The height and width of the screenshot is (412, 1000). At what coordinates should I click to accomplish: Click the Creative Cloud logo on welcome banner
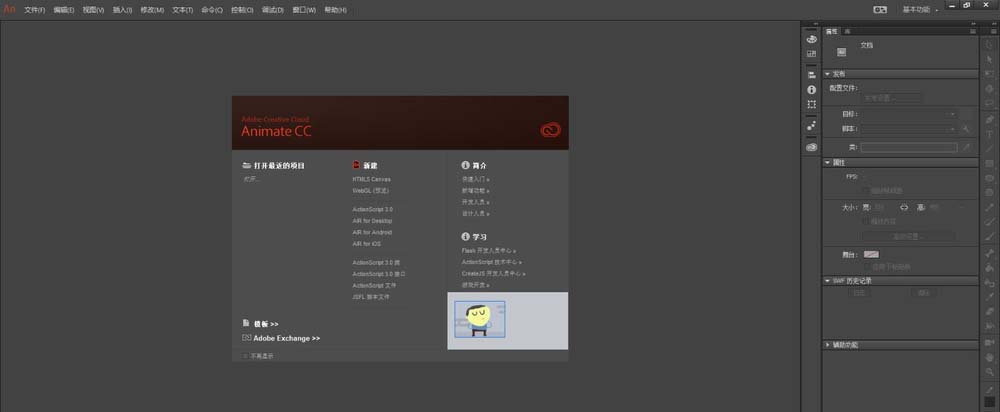pos(550,130)
